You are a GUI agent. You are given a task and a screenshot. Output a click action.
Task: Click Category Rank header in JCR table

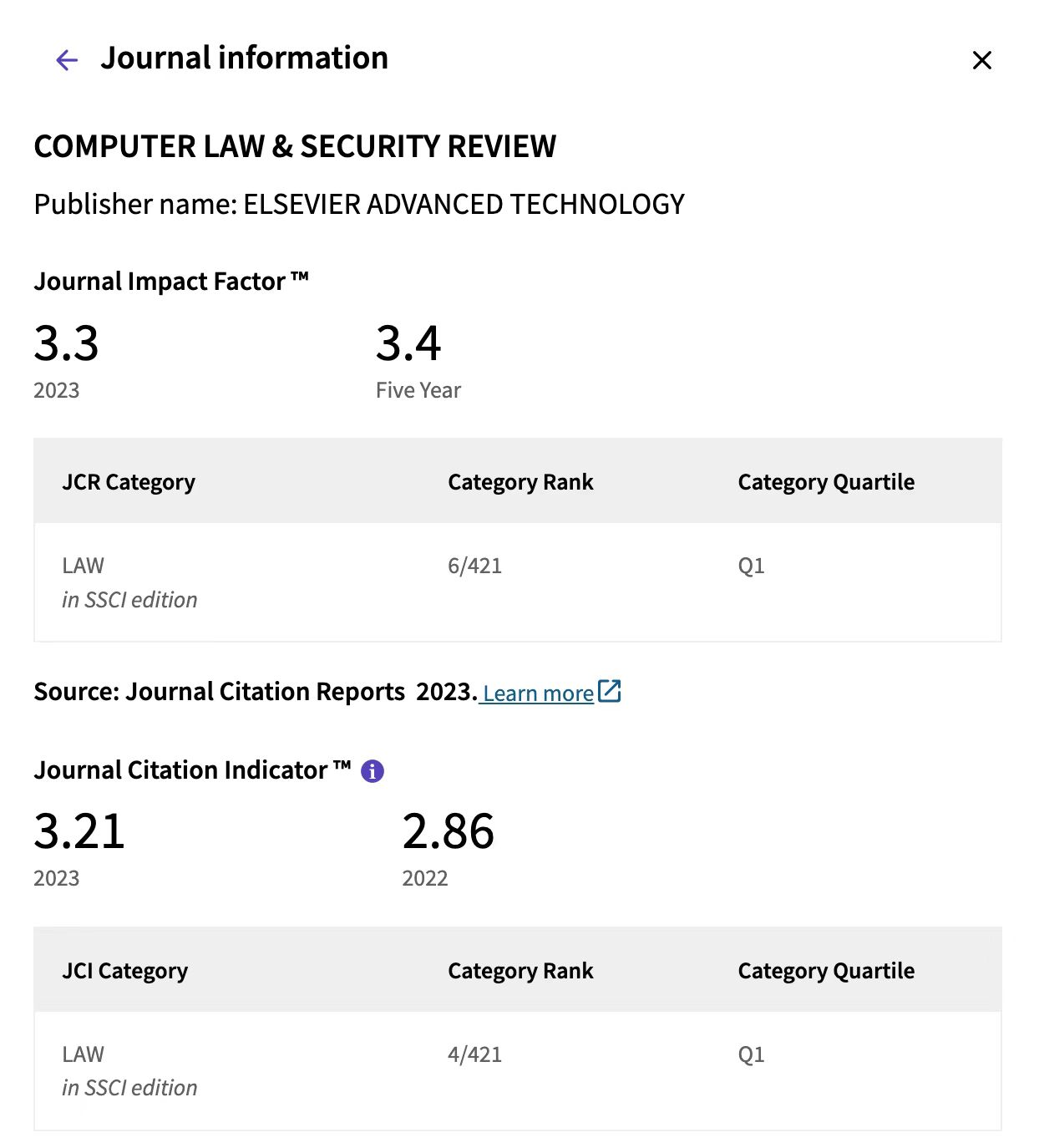pyautogui.click(x=520, y=482)
